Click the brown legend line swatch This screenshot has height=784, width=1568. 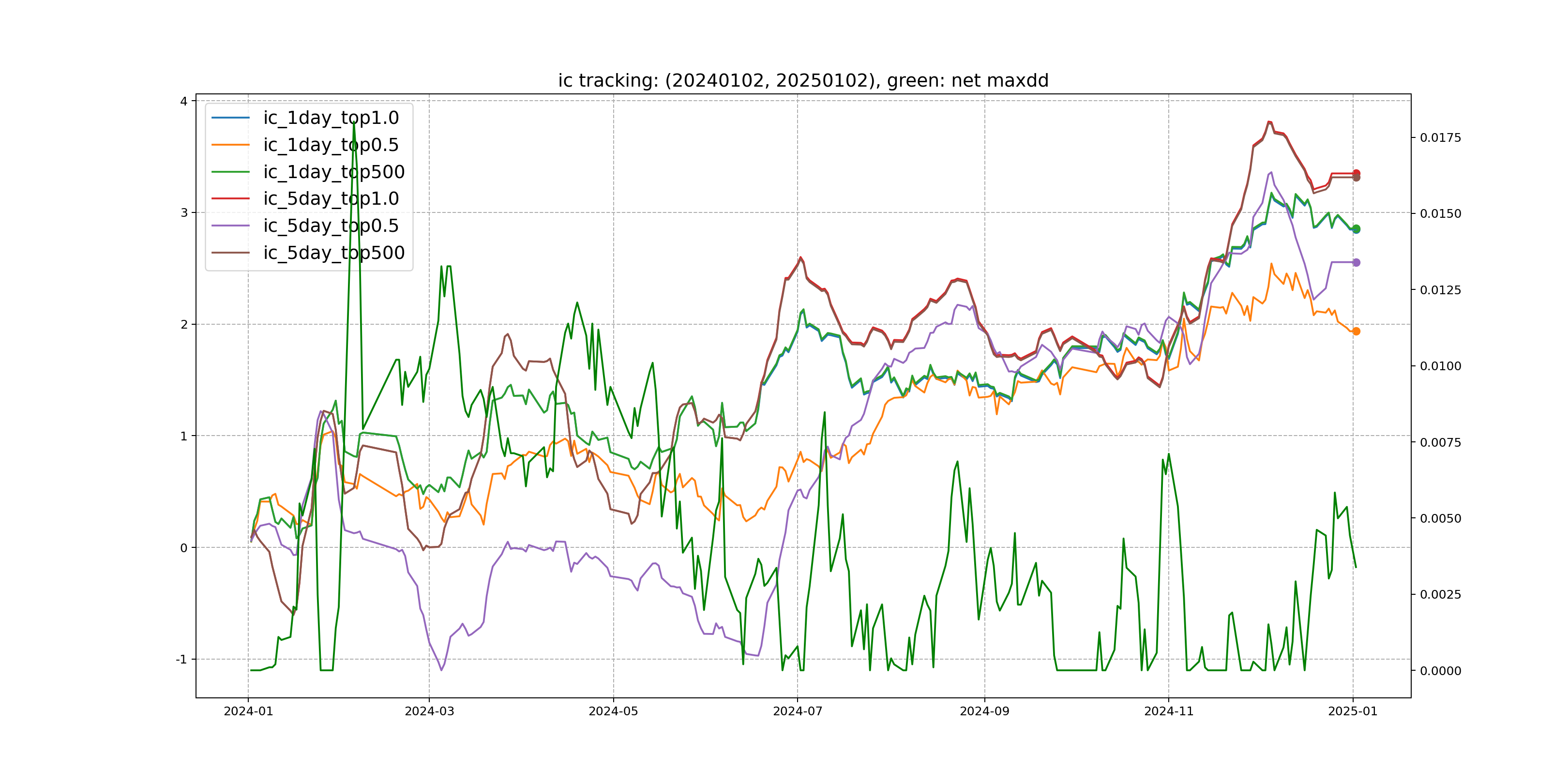[230, 253]
